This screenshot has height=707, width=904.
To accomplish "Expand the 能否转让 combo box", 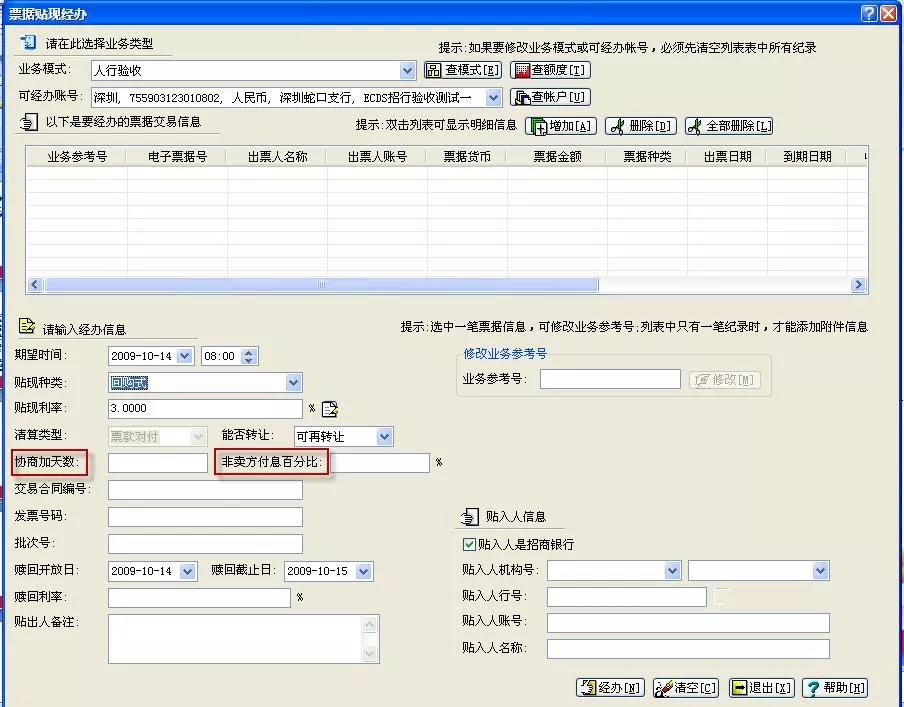I will coord(384,436).
